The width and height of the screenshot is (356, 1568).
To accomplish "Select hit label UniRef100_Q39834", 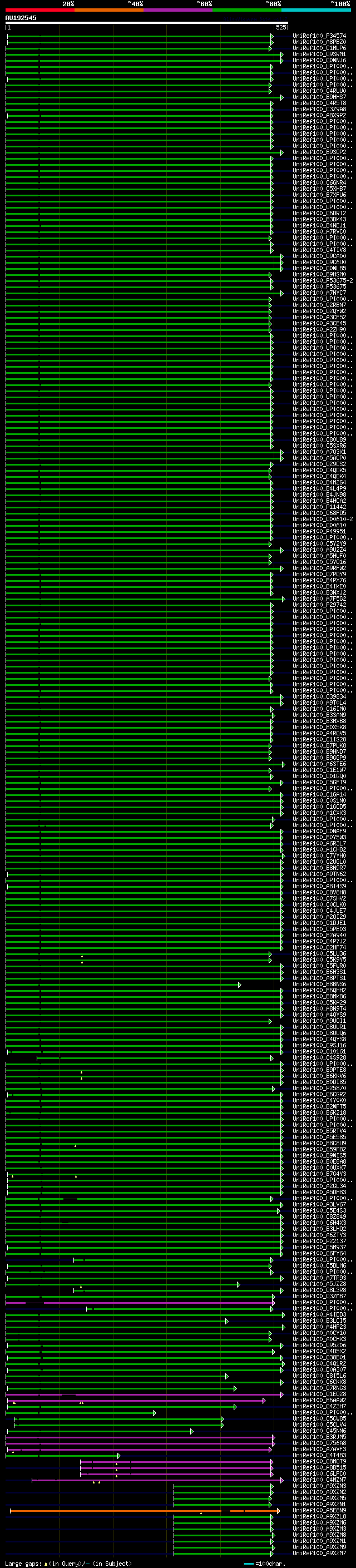I will 319,696.
